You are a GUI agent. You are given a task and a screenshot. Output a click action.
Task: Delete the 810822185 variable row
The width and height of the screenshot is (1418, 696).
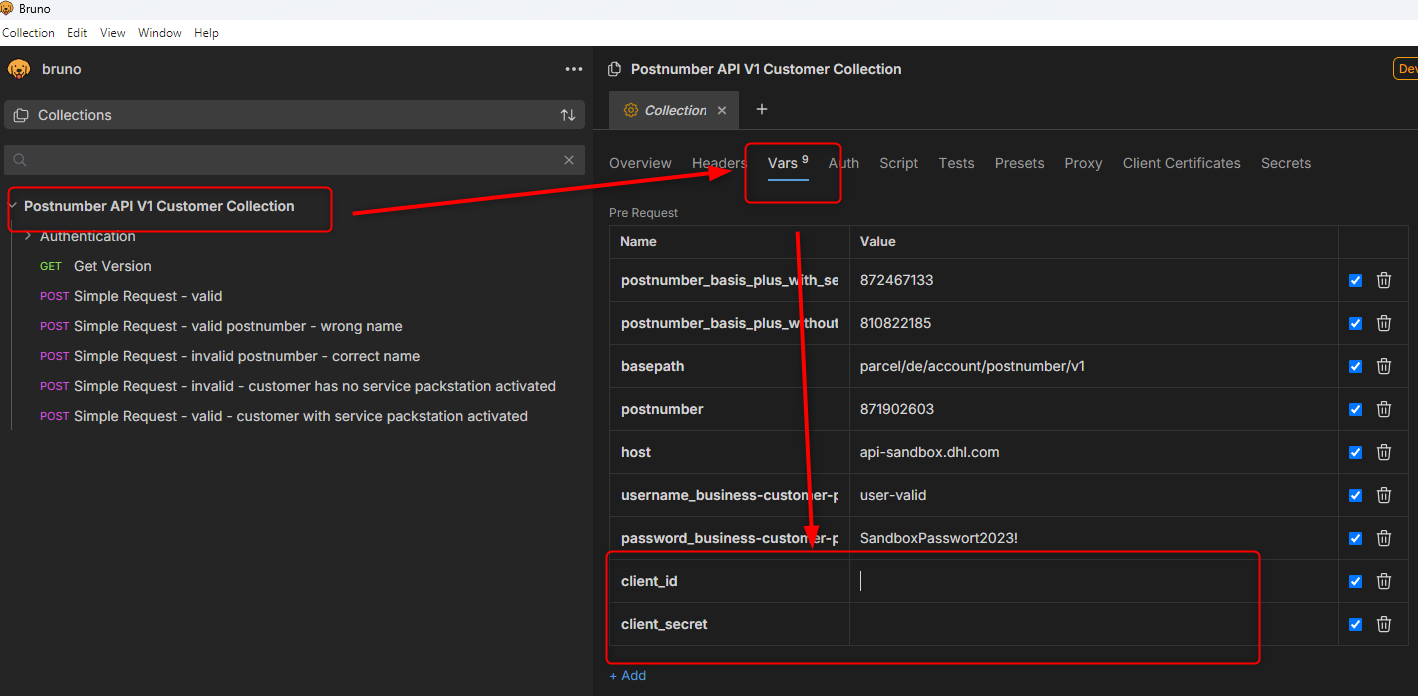coord(1384,323)
